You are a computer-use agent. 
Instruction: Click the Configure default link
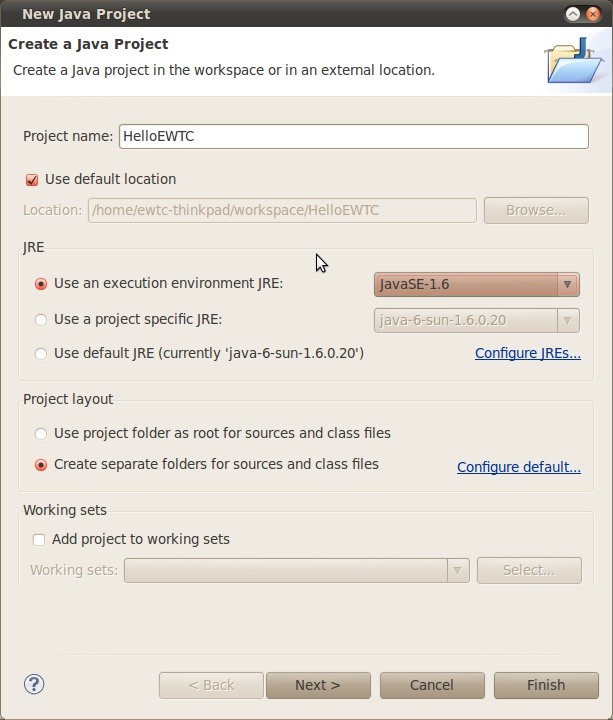[518, 467]
